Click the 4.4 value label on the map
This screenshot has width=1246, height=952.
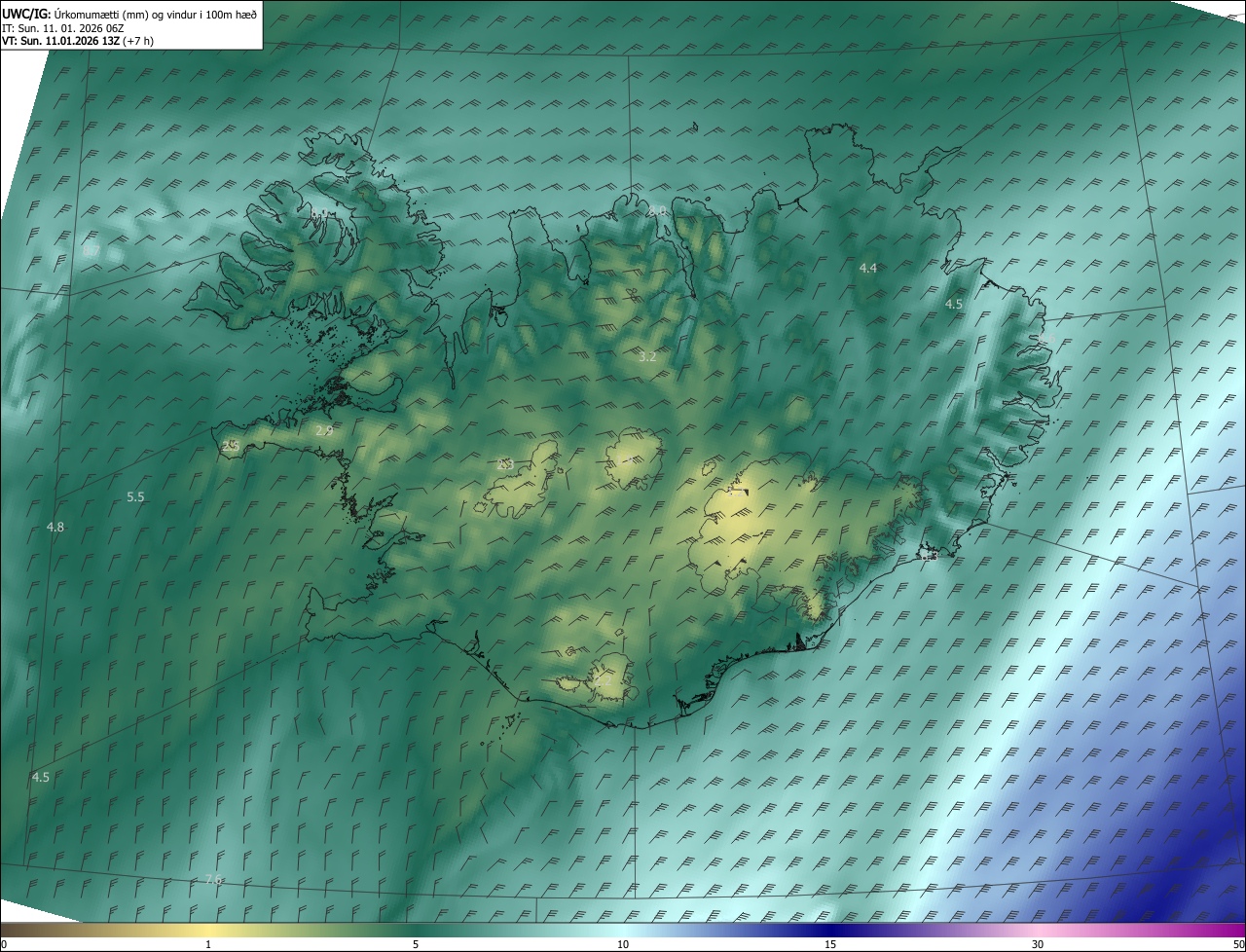(868, 268)
